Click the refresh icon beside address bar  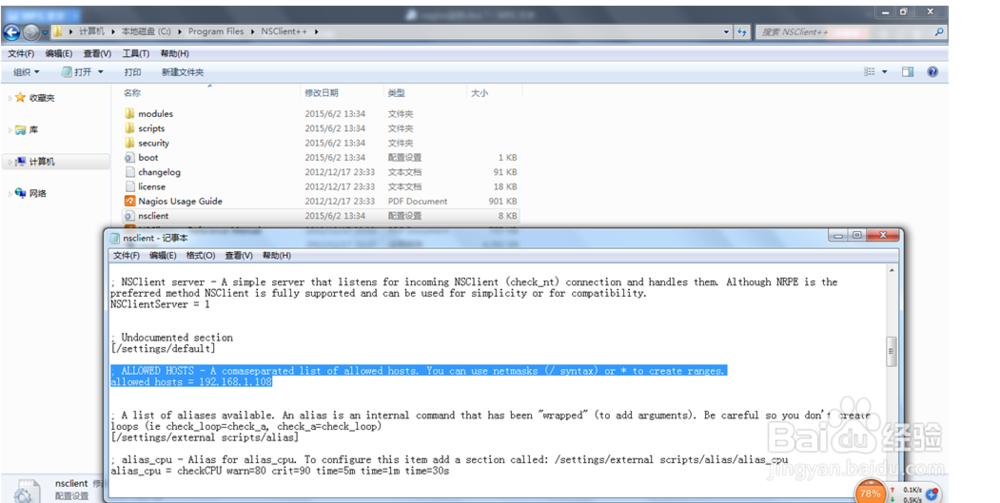pos(742,32)
